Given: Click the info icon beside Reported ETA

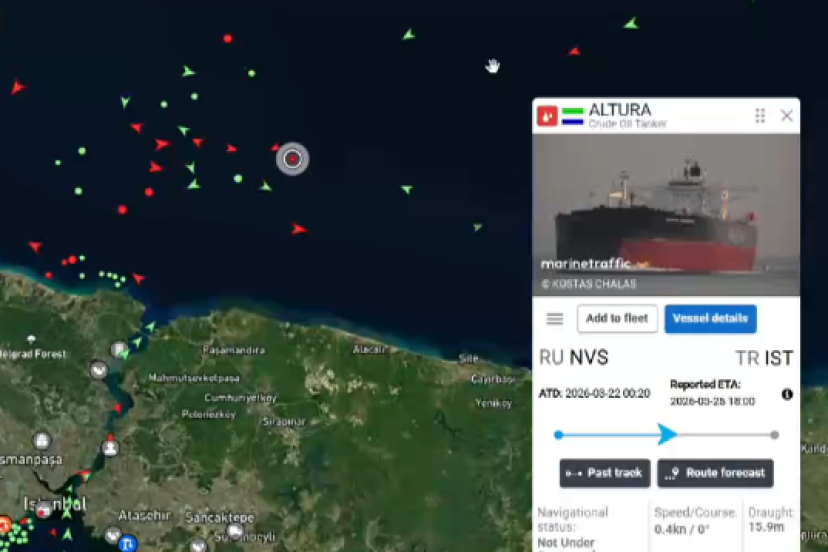Looking at the screenshot, I should (787, 394).
